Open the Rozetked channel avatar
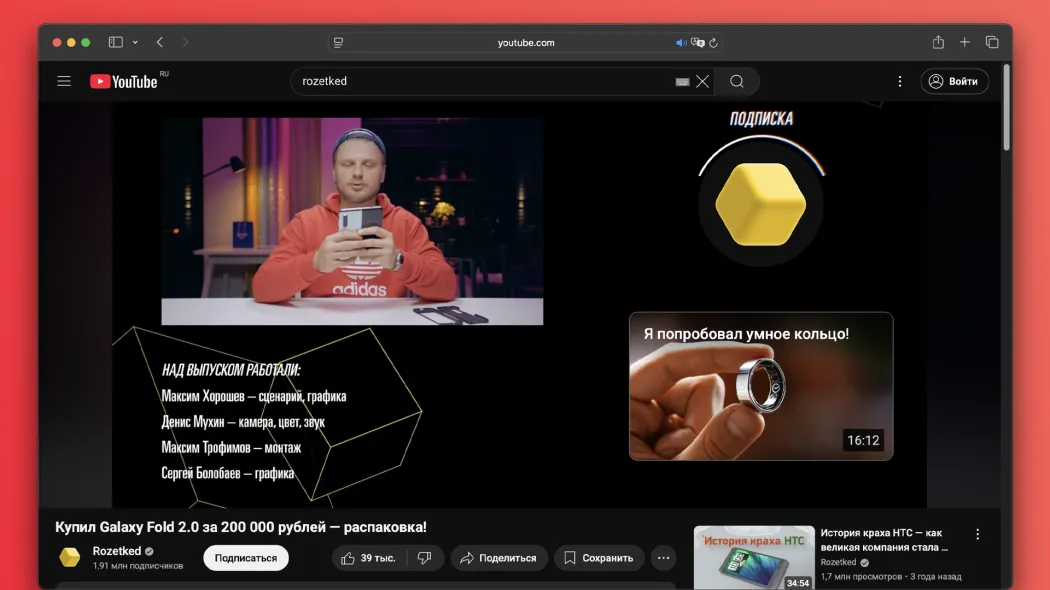The width and height of the screenshot is (1050, 590). point(70,557)
